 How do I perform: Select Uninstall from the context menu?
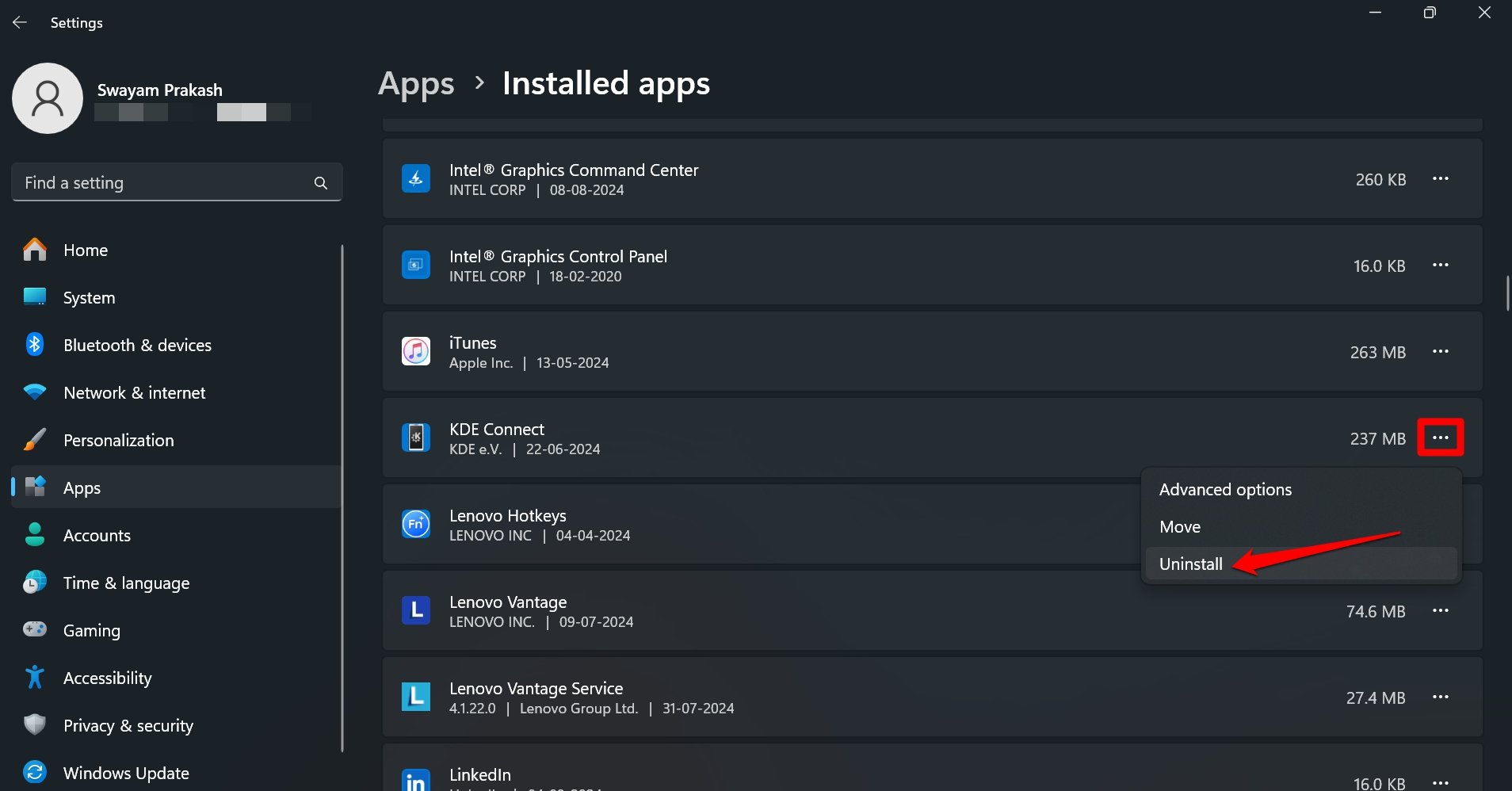tap(1190, 564)
